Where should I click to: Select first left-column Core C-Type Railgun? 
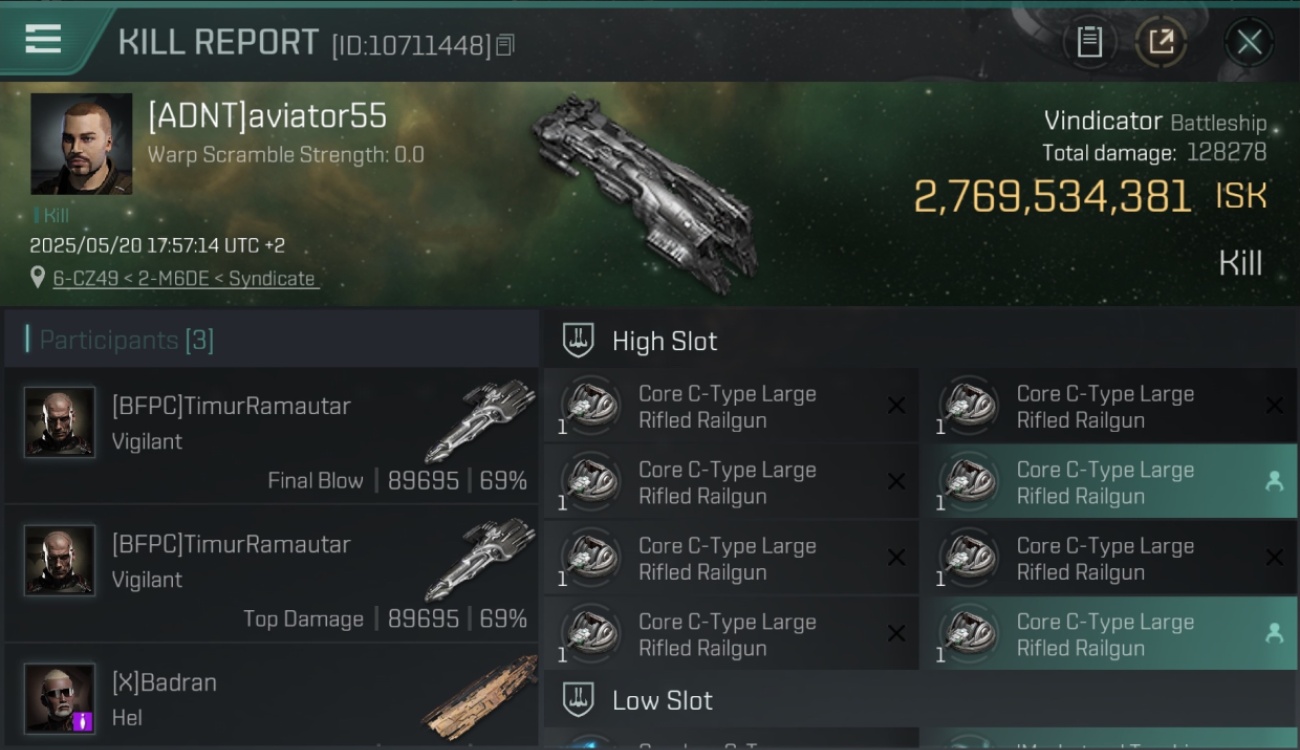[731, 406]
